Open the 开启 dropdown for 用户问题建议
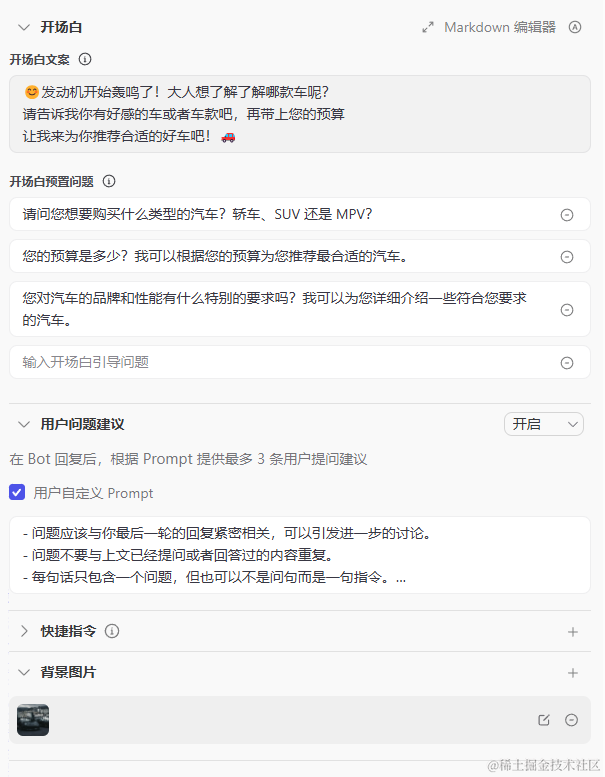 pos(544,424)
